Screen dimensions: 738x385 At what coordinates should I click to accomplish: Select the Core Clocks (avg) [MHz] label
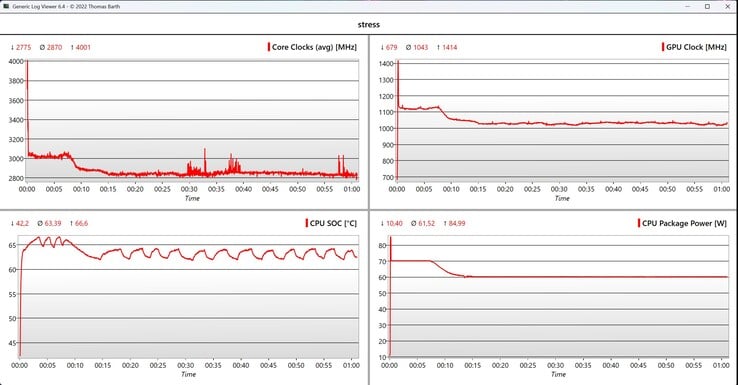[x=314, y=47]
